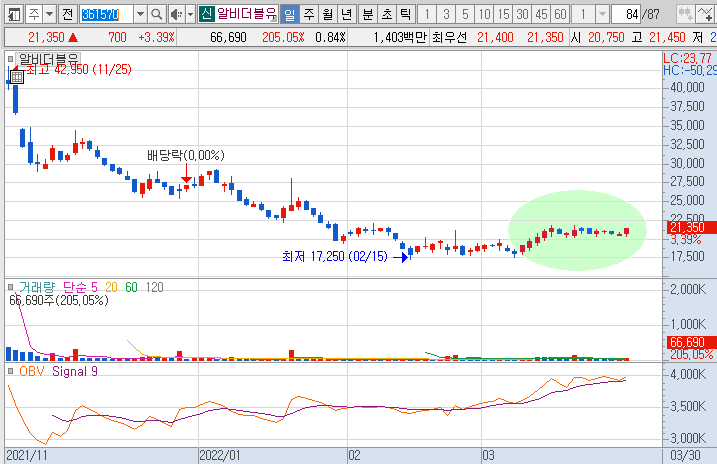Select the 15 interval button

(503, 15)
